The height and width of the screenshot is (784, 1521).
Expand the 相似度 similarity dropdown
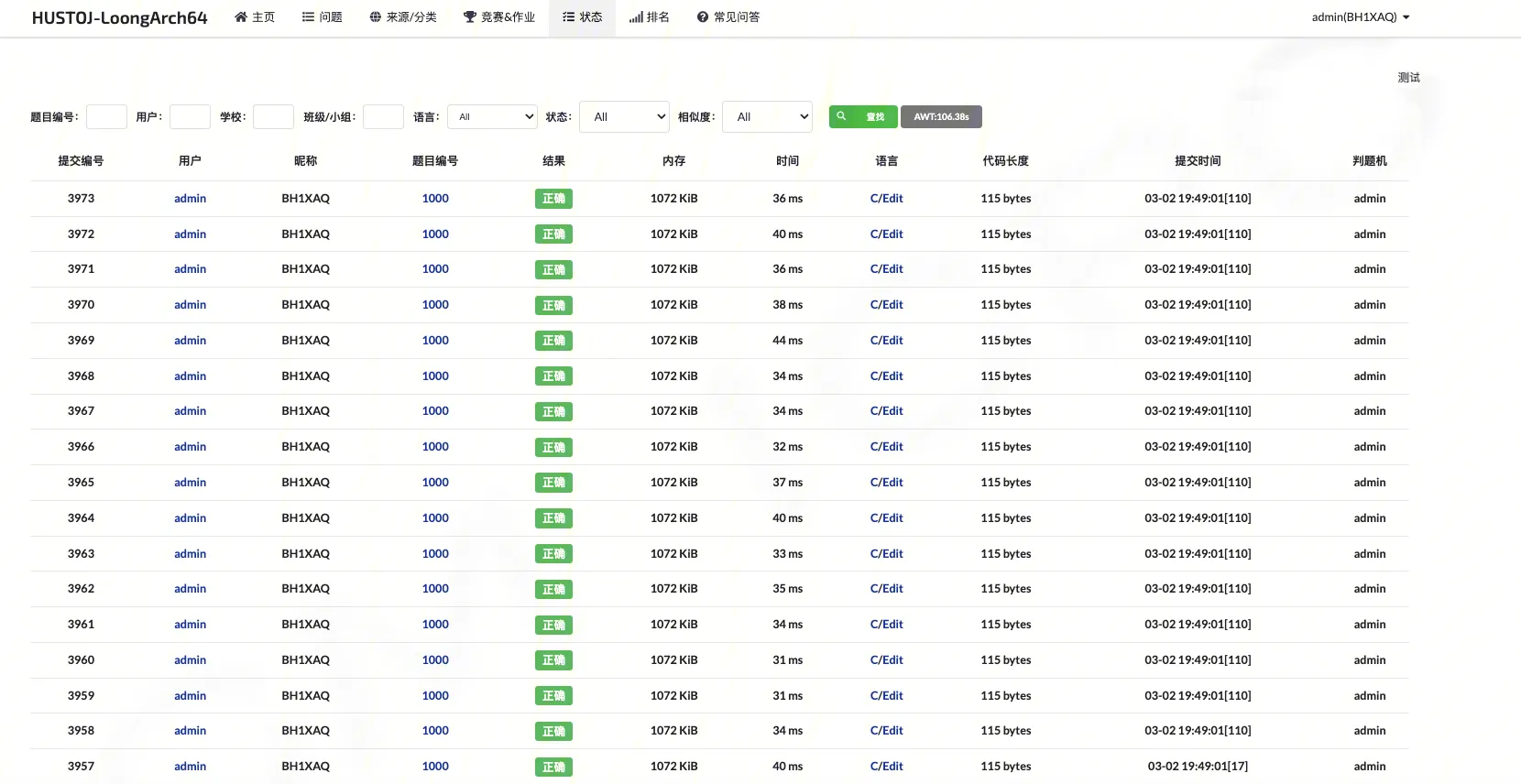pos(767,117)
